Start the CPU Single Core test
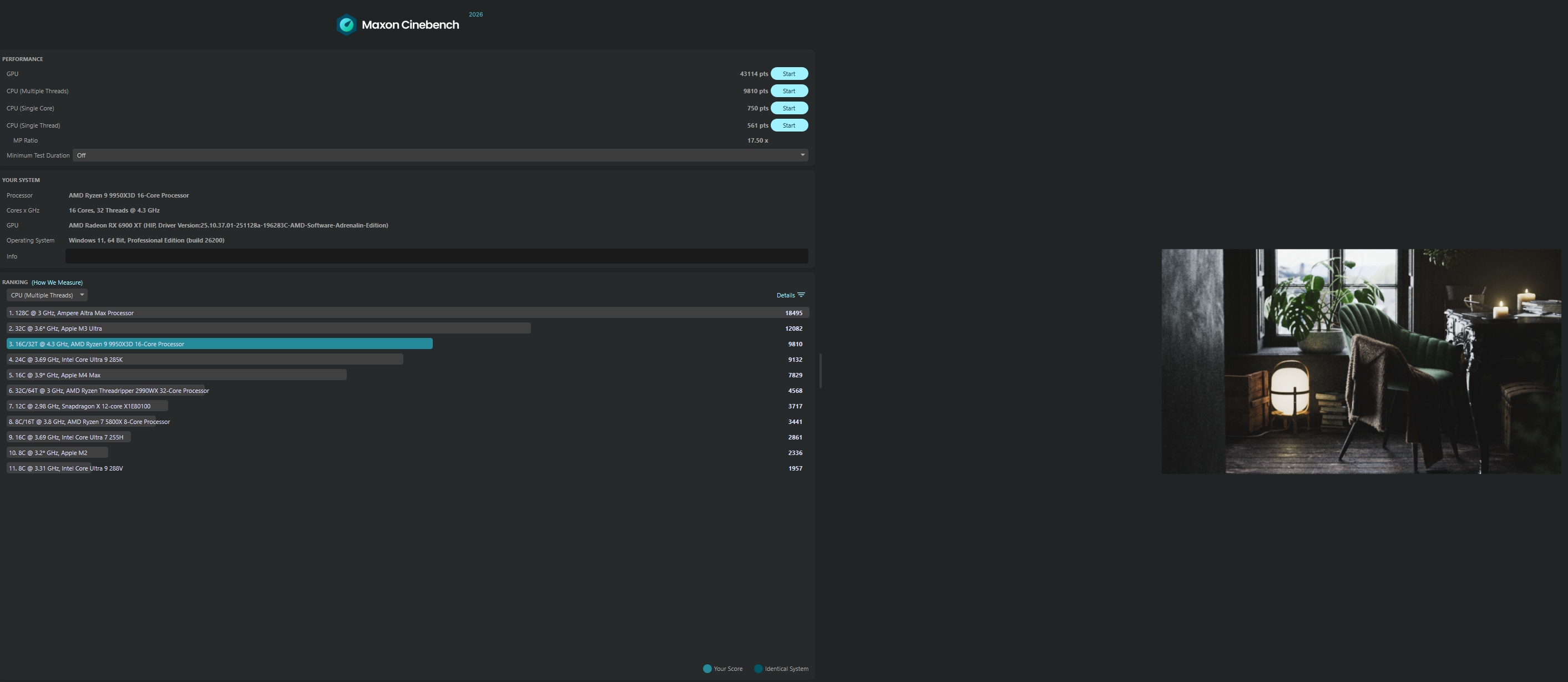 tap(789, 108)
